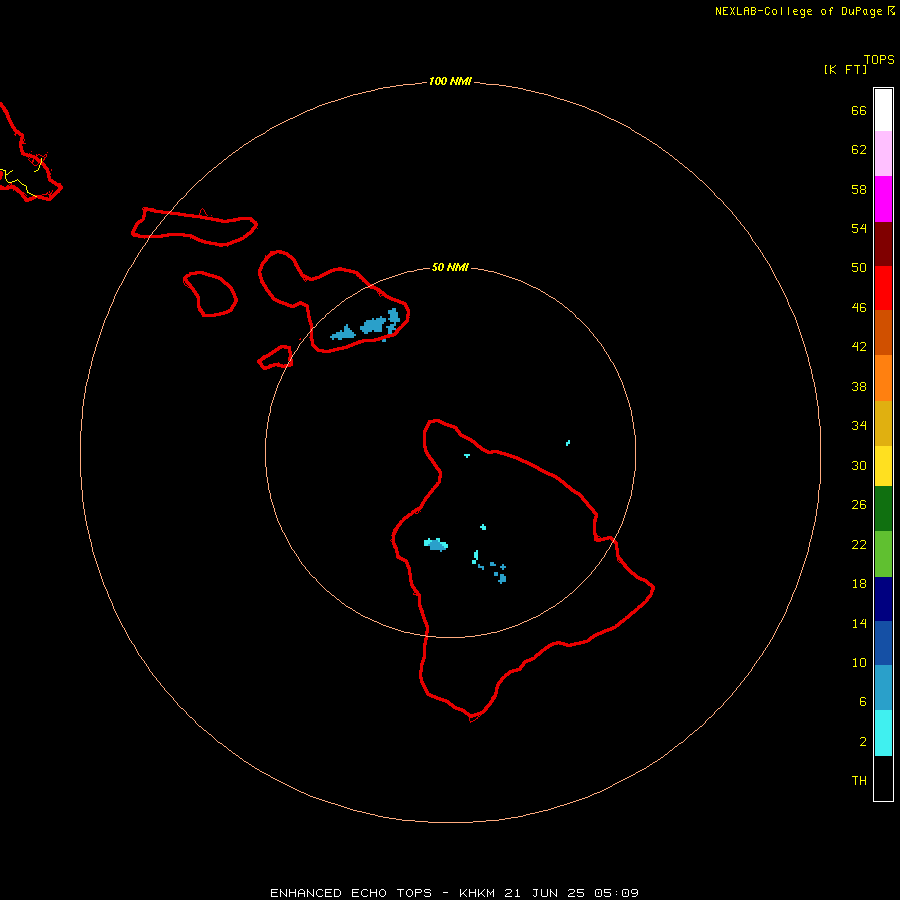Click the legend label "TH"
Image resolution: width=900 pixels, height=900 pixels.
click(859, 781)
